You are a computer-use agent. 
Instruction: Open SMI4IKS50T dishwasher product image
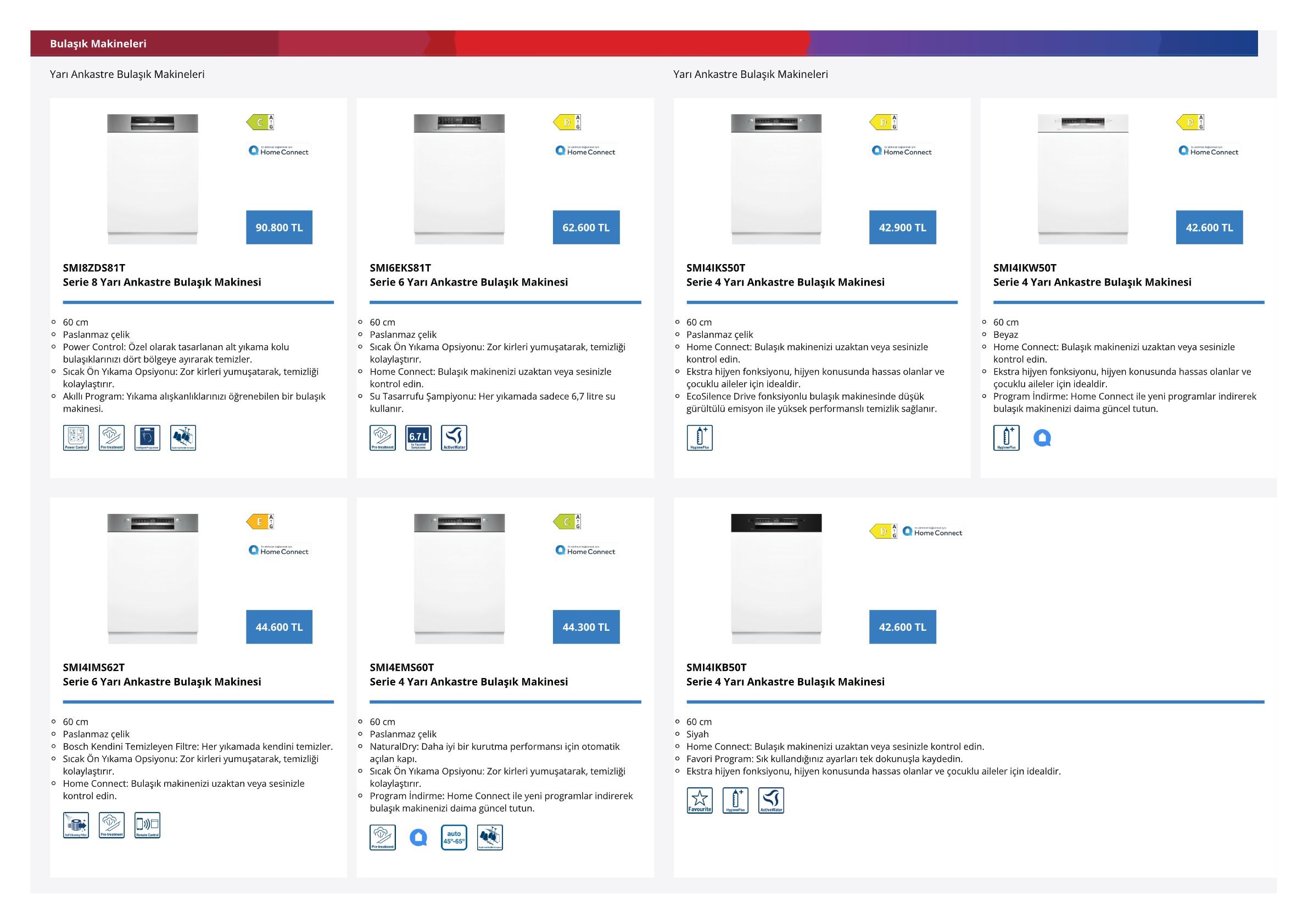(x=776, y=179)
